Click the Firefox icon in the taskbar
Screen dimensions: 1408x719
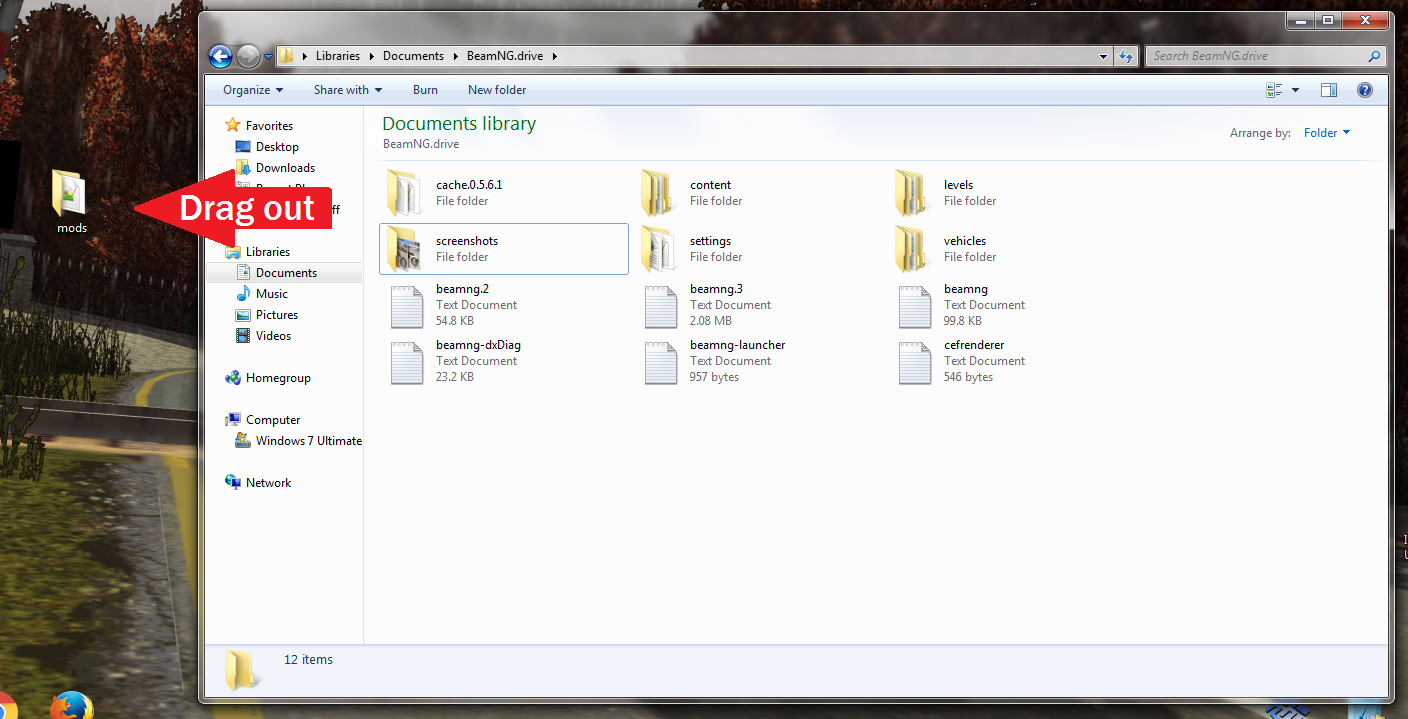click(71, 707)
